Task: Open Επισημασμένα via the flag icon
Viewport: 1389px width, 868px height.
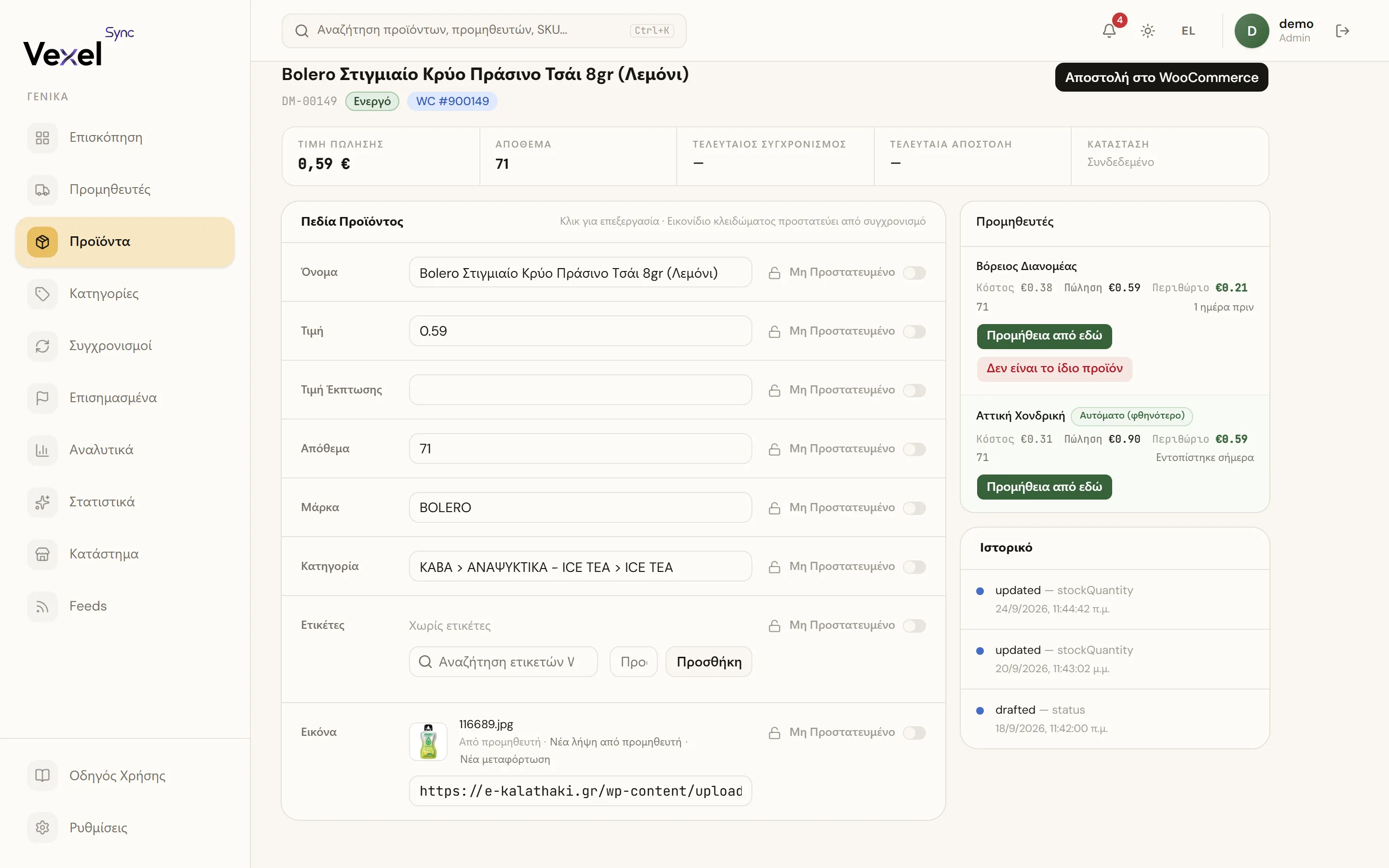Action: (x=42, y=398)
